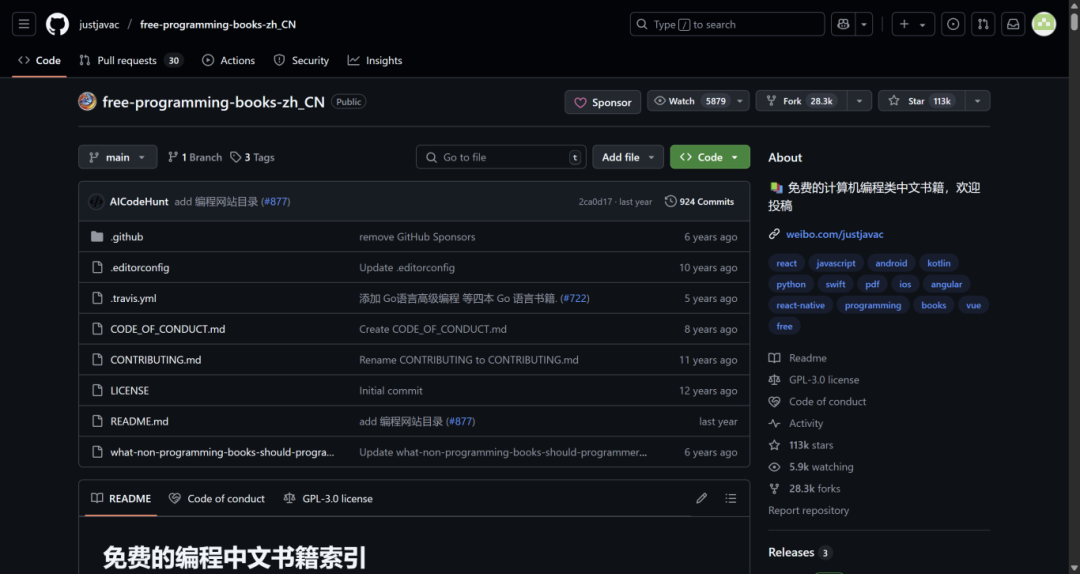
Task: Click the Sponsor button
Action: tap(603, 102)
